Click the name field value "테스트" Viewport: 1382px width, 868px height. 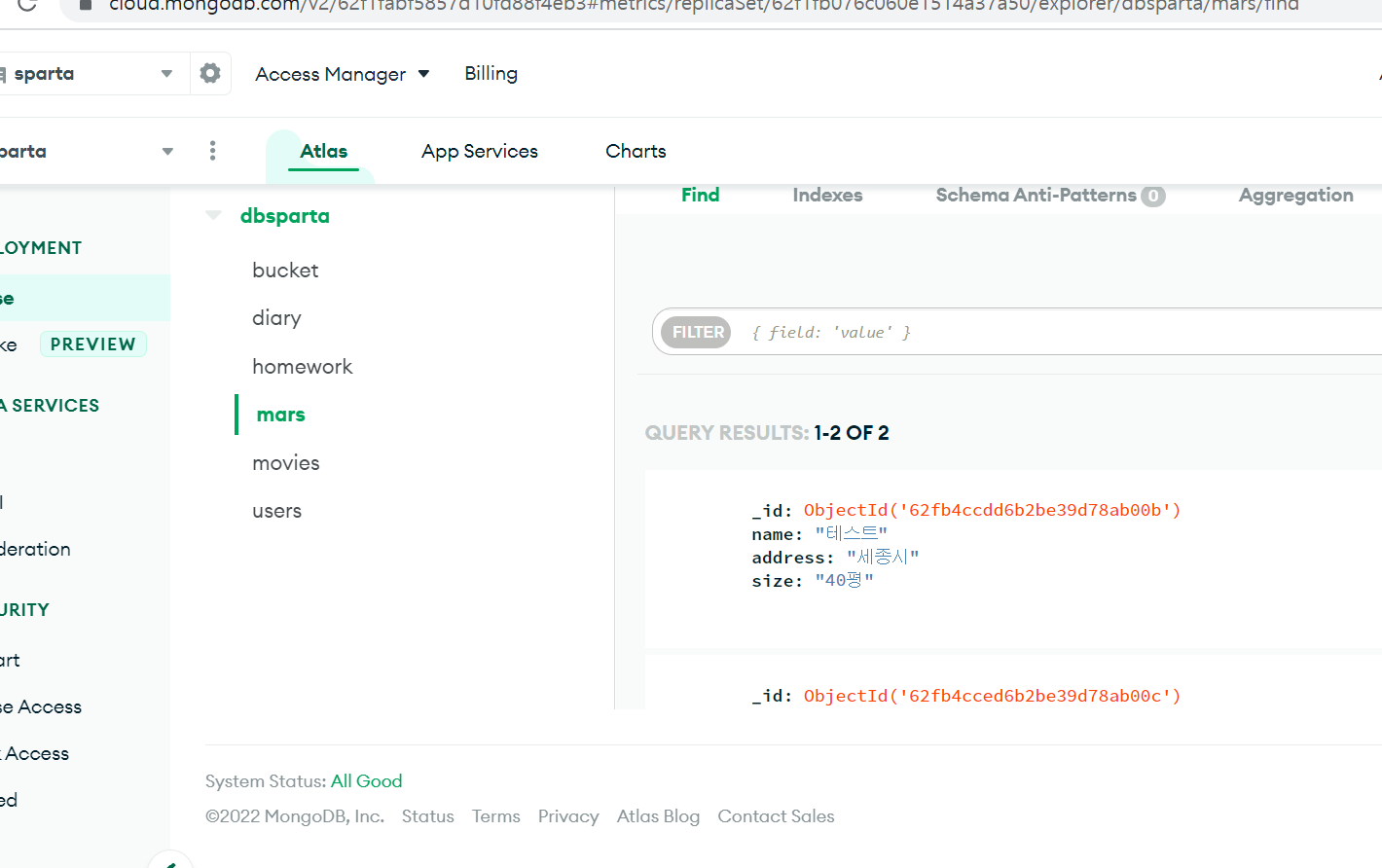(x=851, y=534)
